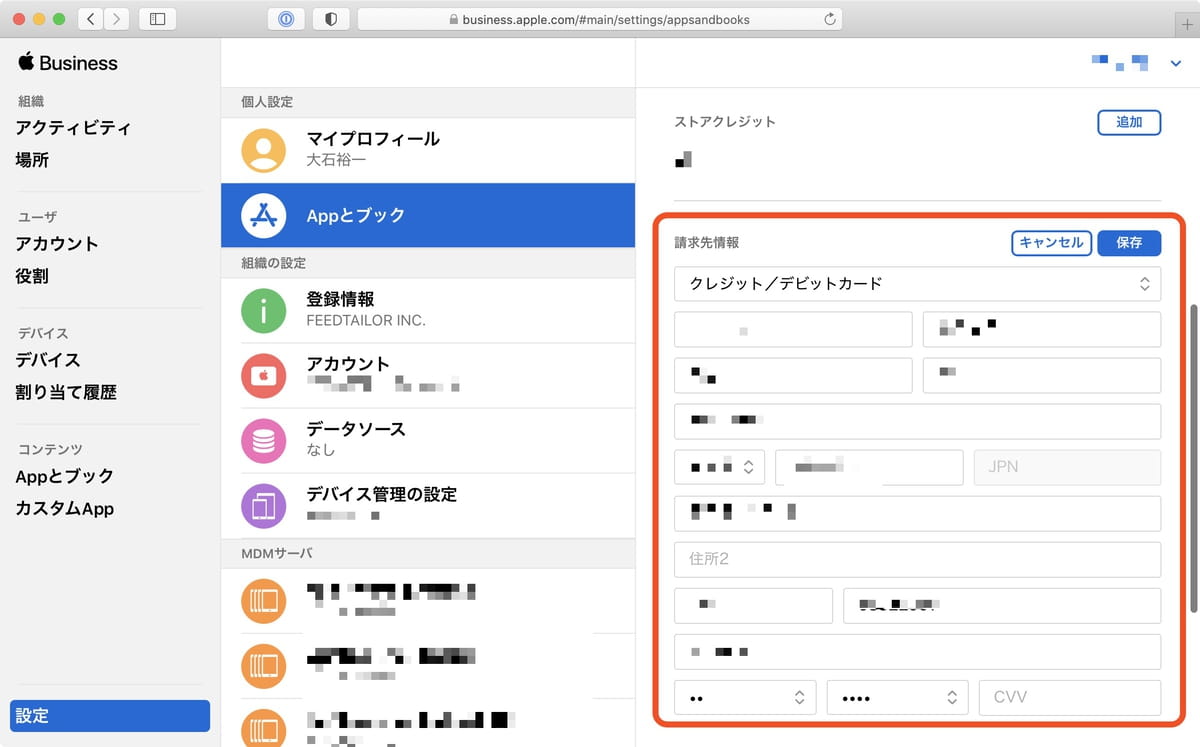Reload the page with the refresh icon

829,19
